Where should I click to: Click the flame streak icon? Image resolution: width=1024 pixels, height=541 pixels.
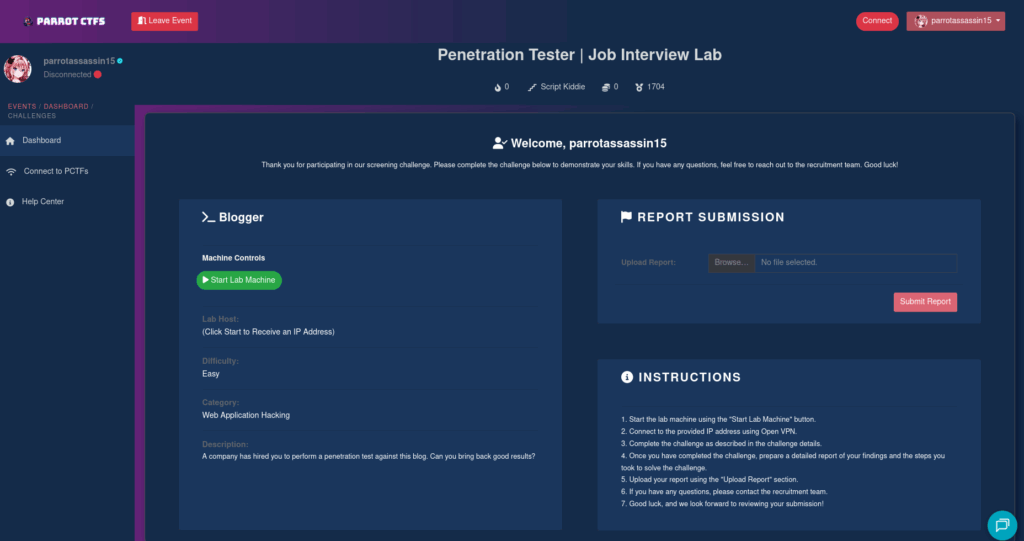497,87
